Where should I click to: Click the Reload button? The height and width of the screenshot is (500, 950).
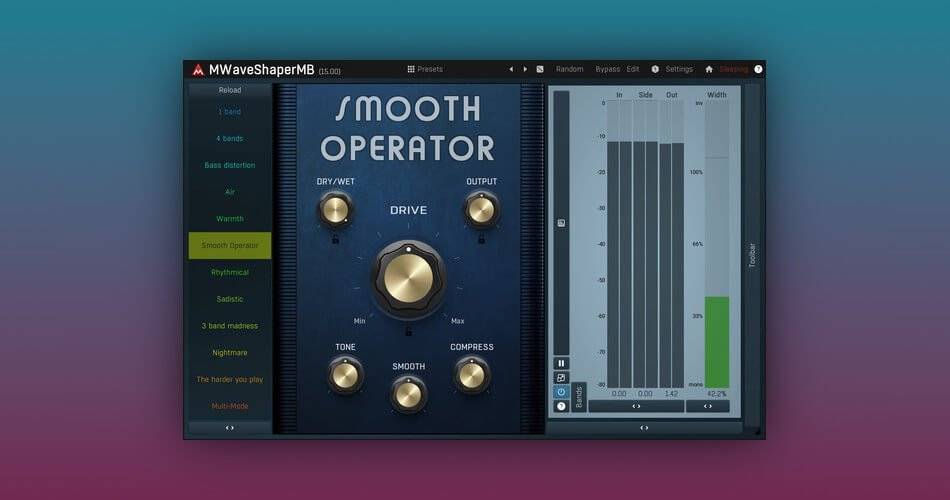pyautogui.click(x=230, y=90)
